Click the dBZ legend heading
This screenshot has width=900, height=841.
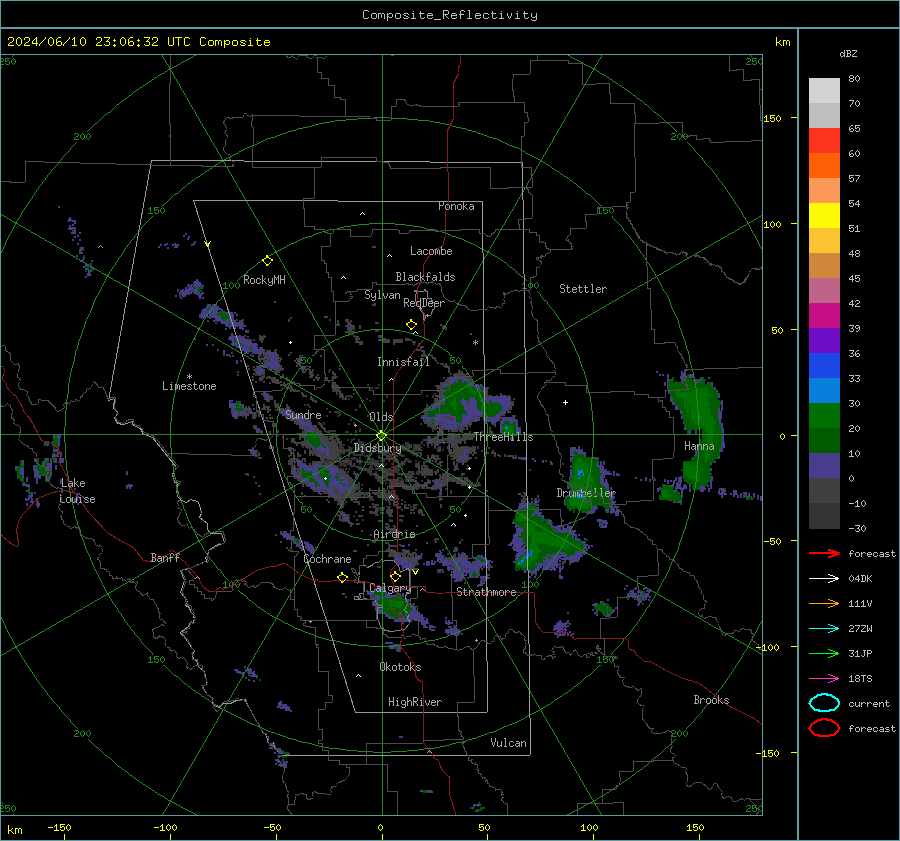(848, 53)
